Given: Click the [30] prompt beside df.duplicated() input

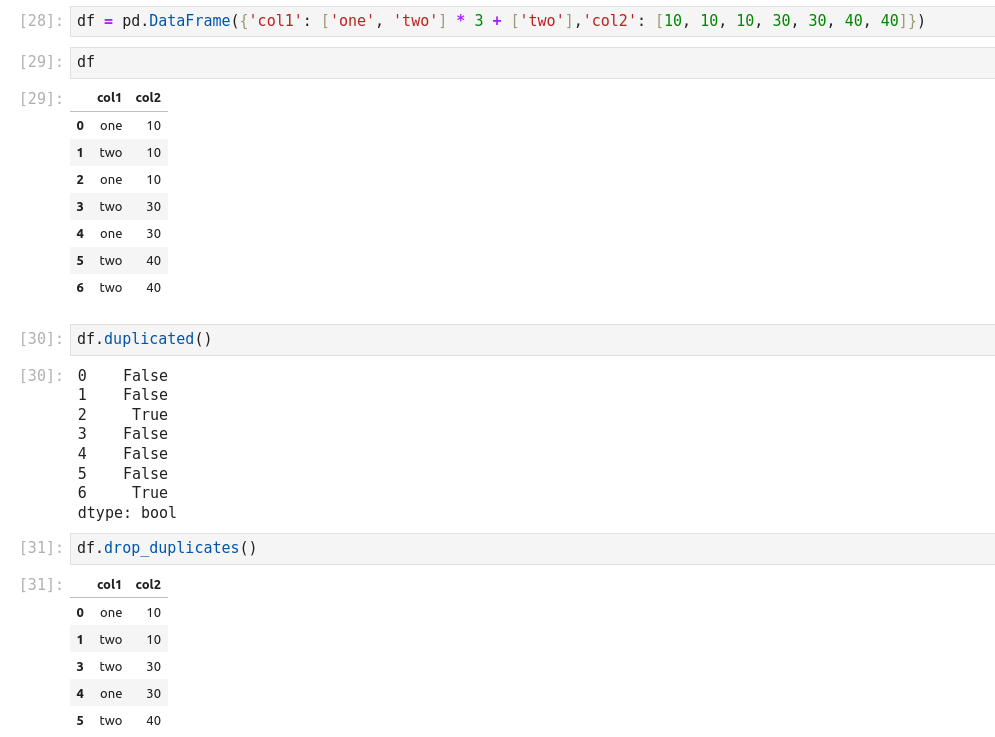Looking at the screenshot, I should point(41,339).
